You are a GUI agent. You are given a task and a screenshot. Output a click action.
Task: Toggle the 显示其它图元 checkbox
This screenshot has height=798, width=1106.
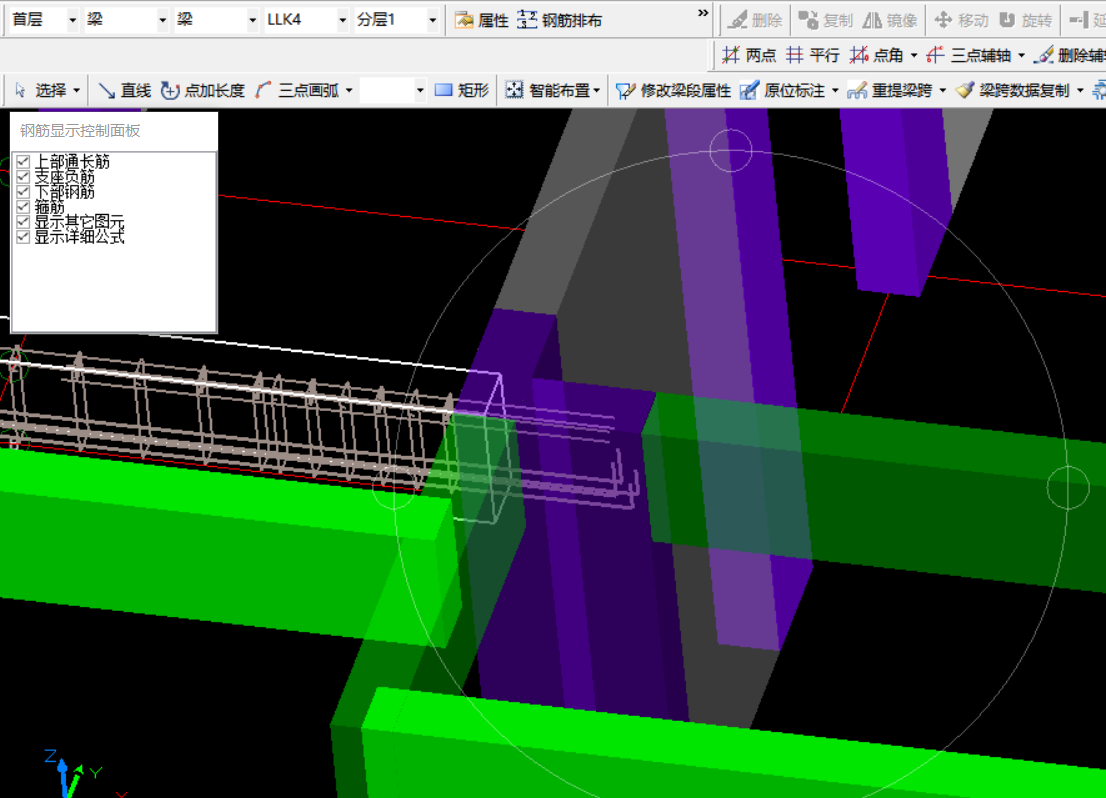tap(23, 222)
